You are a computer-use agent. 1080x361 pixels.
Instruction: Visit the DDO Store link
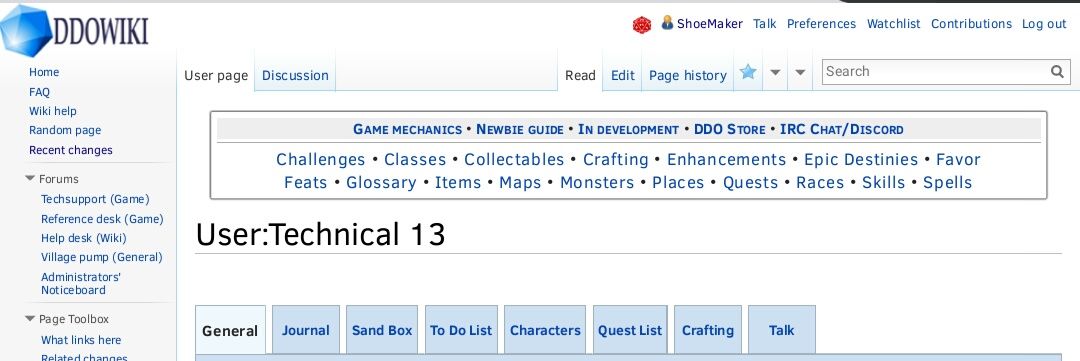pyautogui.click(x=729, y=130)
